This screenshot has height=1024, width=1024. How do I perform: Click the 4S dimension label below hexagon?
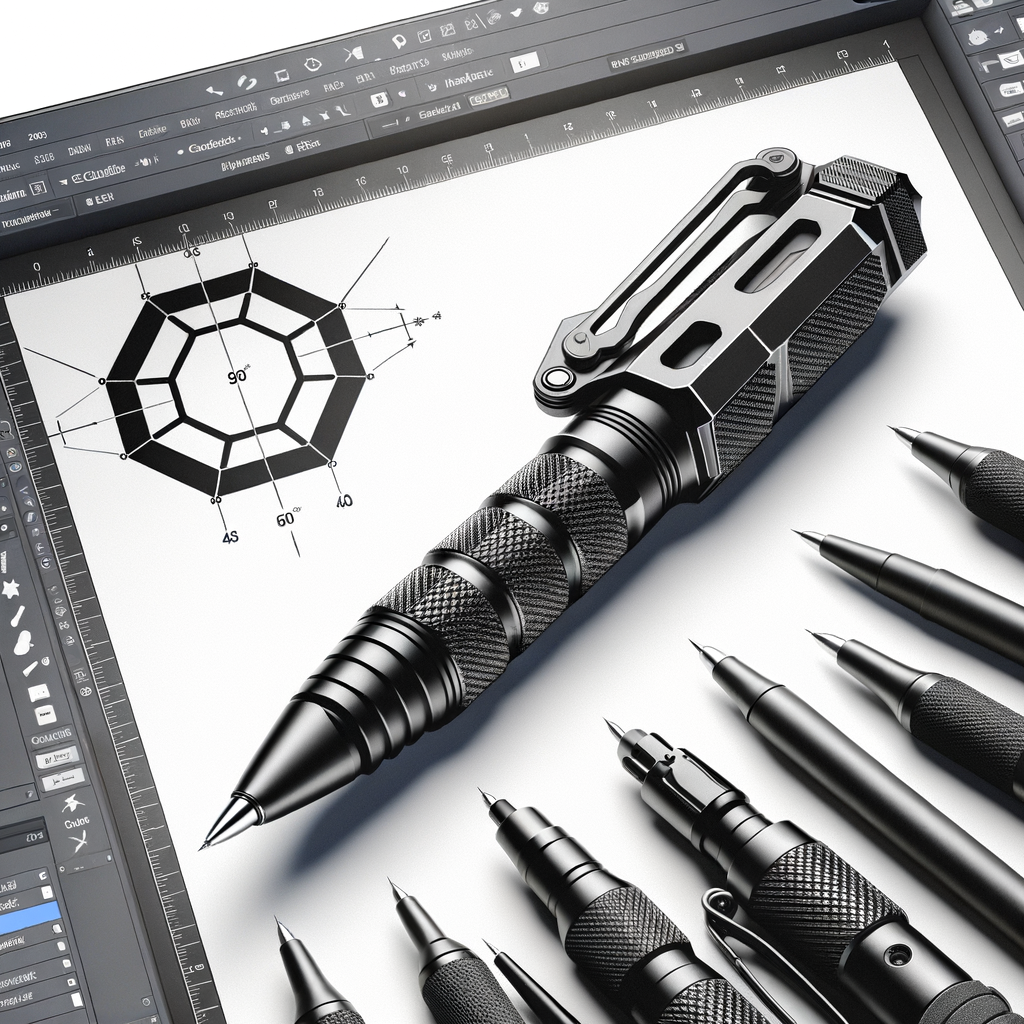[x=231, y=537]
